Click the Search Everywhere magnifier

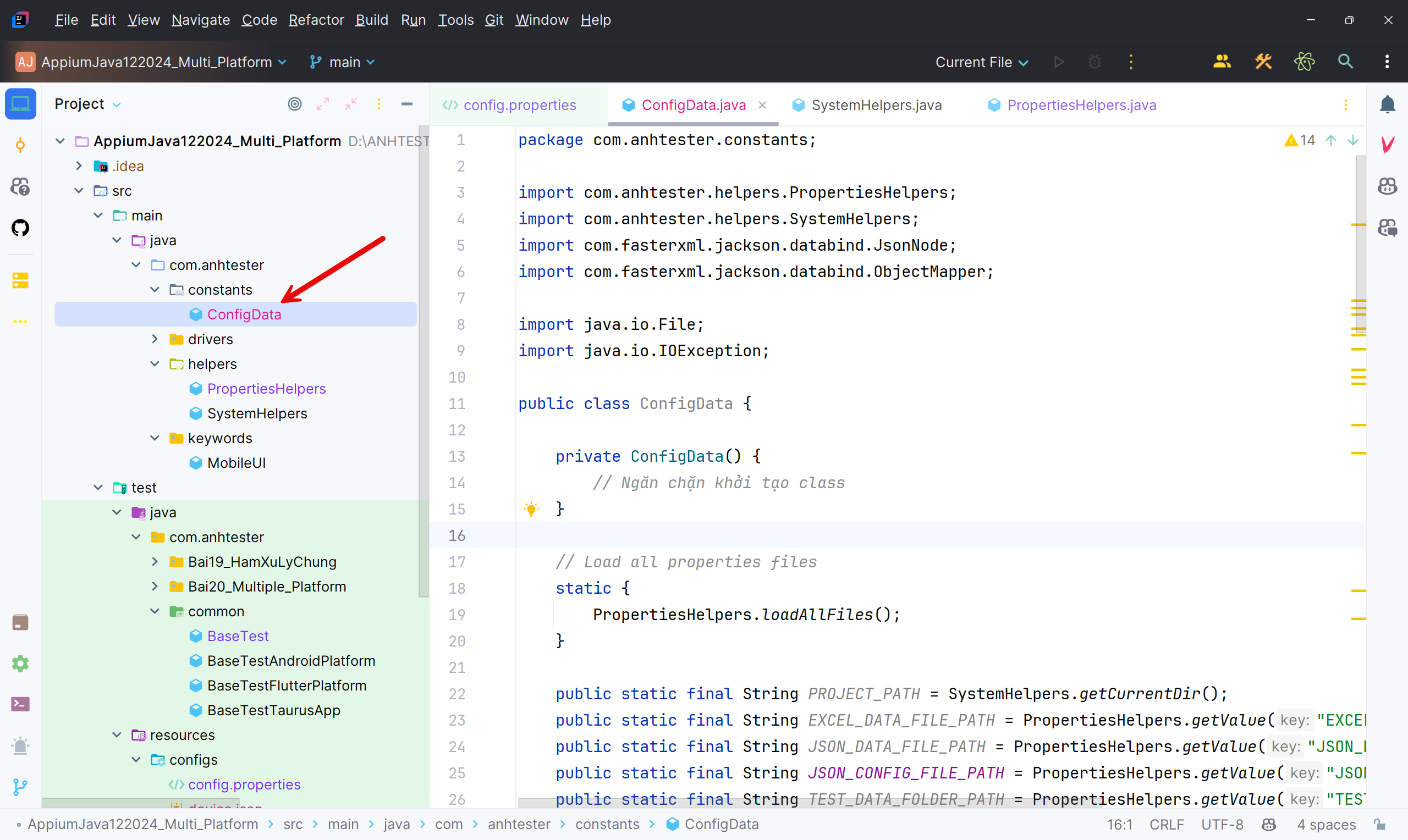tap(1345, 62)
